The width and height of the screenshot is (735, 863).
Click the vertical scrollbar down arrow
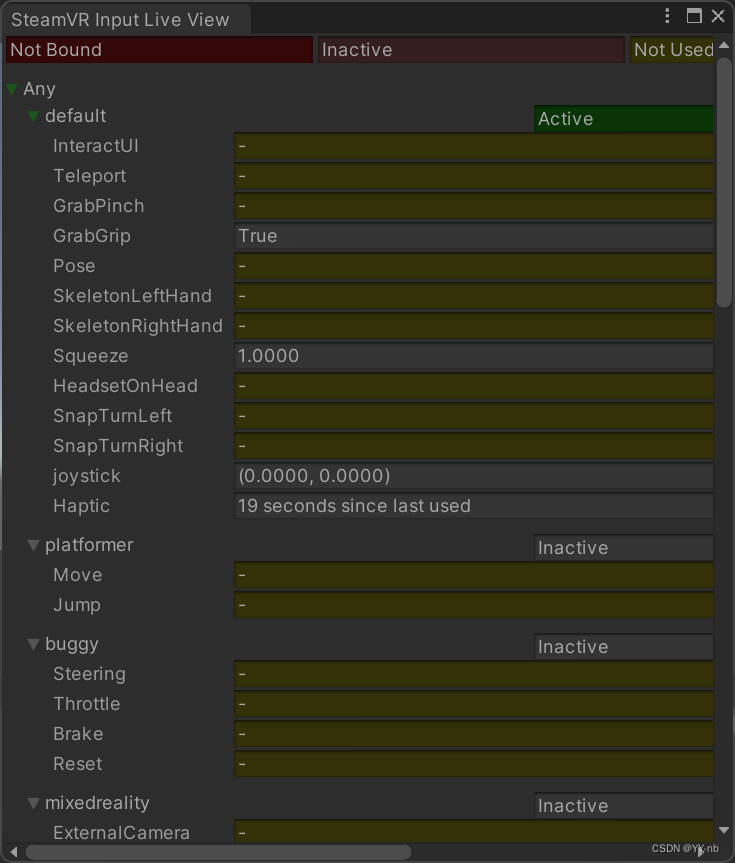pos(724,830)
